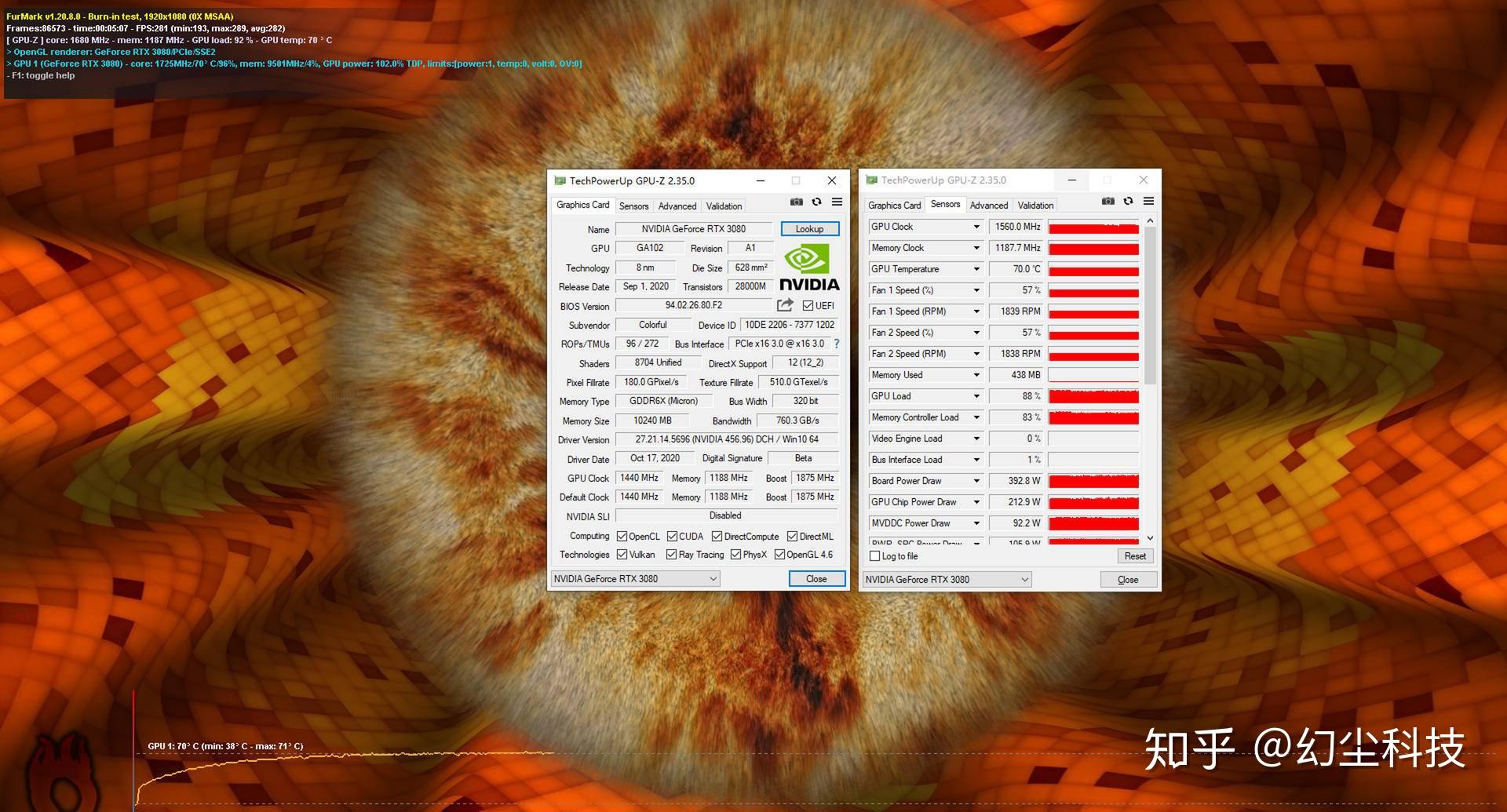This screenshot has width=1507, height=812.
Task: Open the hamburger menu in Sensors window
Action: [x=1149, y=202]
